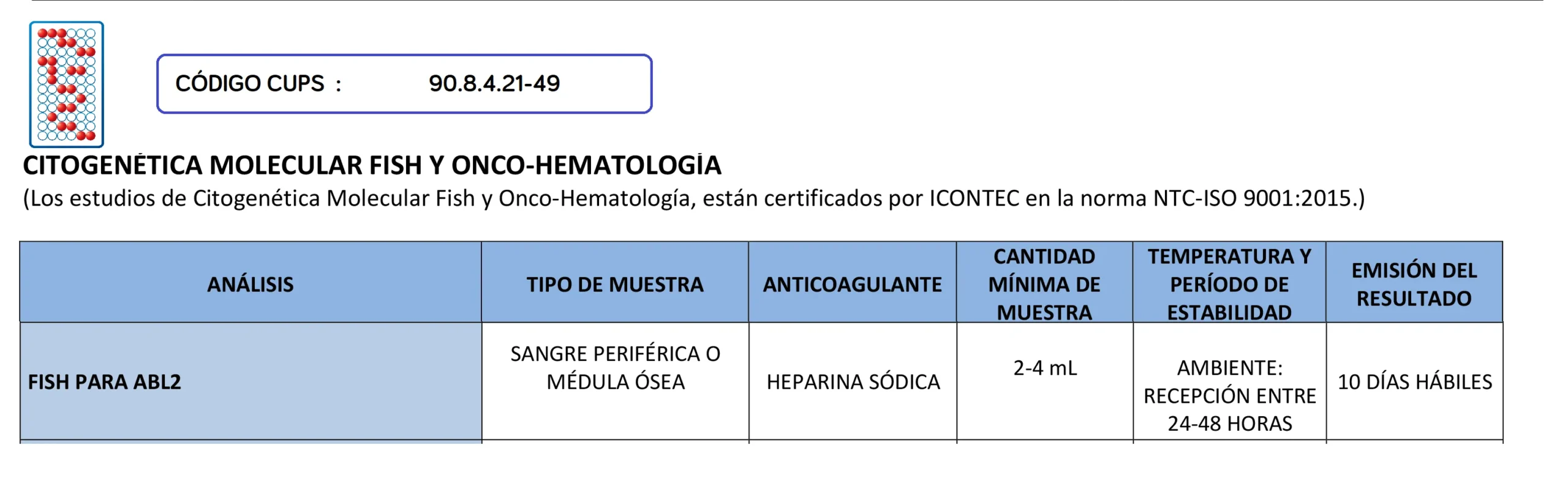Click the AMBIENTE: RECEPCIÓN ENTRE 24-48 HORAS cell
The width and height of the screenshot is (1568, 500).
(1229, 395)
